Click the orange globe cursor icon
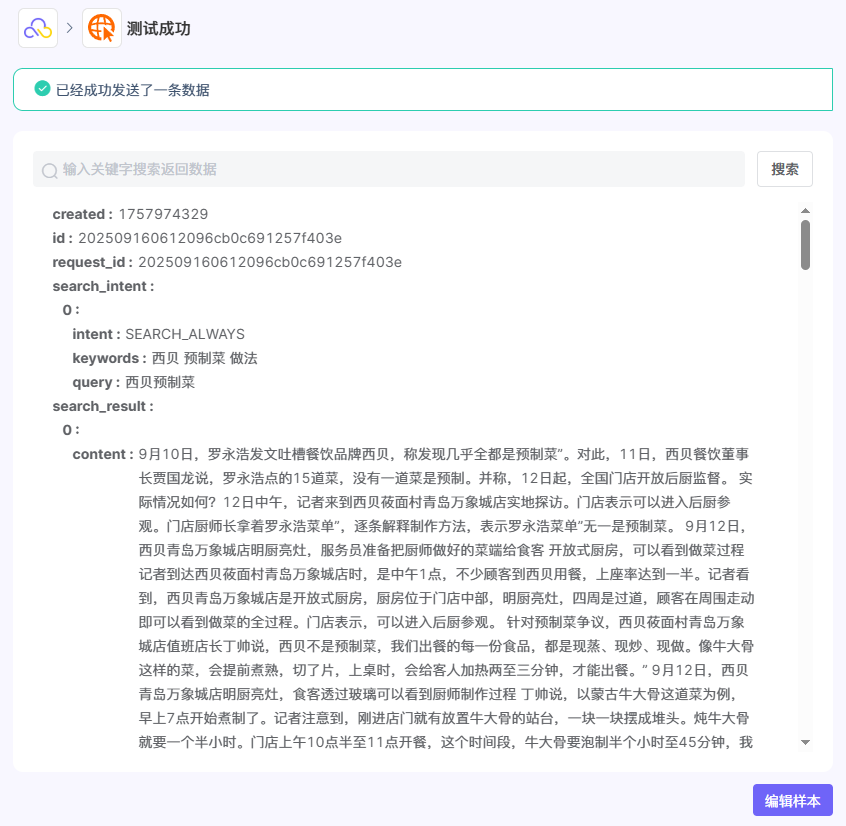This screenshot has width=846, height=826. [x=102, y=28]
